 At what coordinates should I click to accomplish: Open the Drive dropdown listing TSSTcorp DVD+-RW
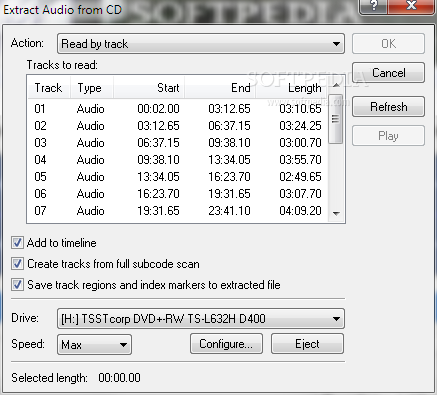tap(201, 319)
